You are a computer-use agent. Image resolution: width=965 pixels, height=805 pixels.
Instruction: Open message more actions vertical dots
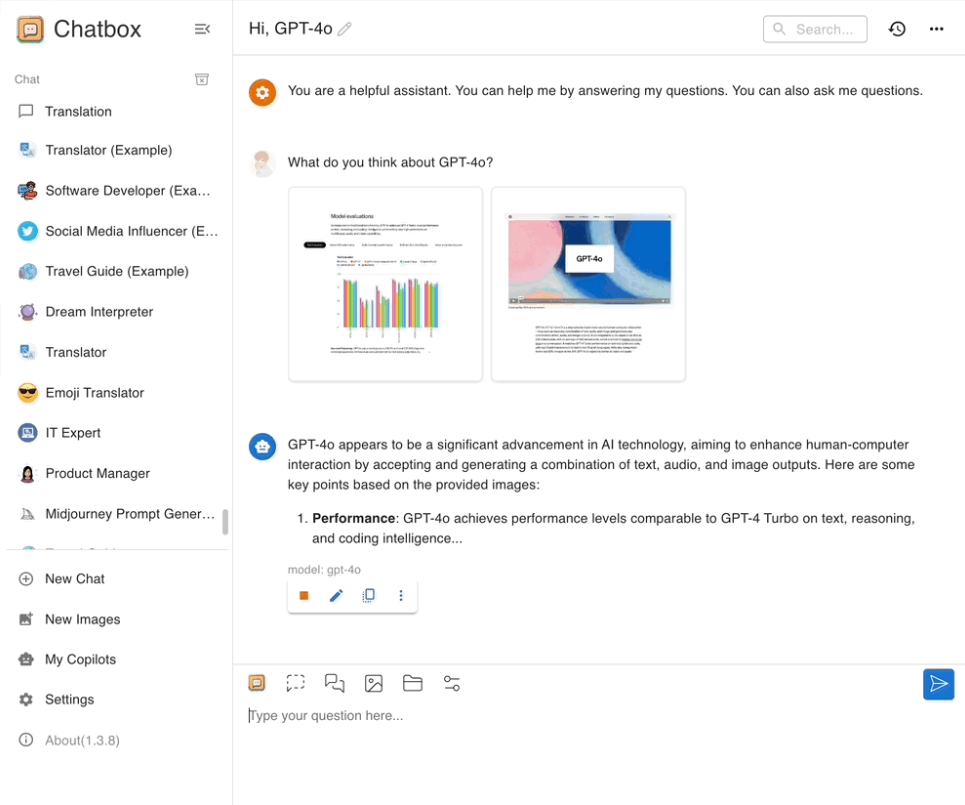tap(401, 596)
